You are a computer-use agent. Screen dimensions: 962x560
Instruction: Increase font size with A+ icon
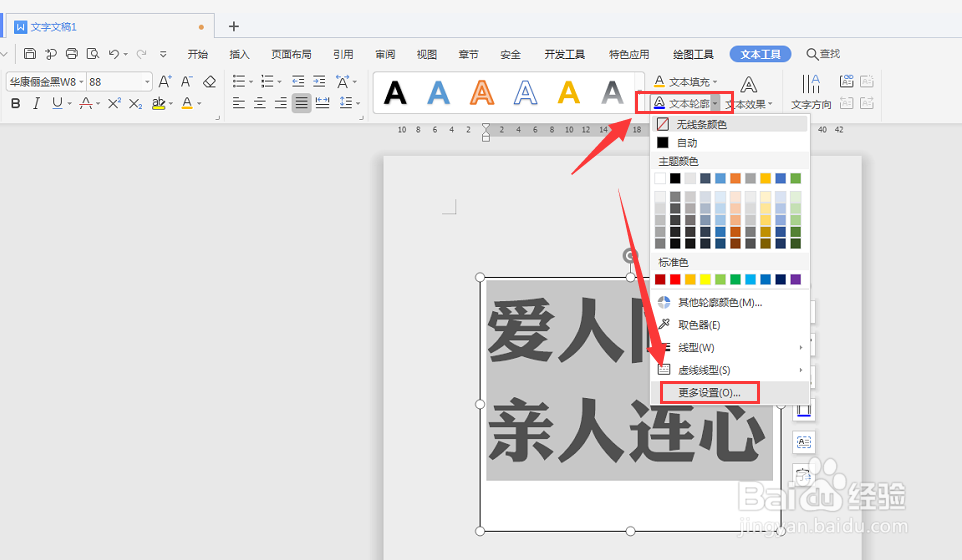tap(164, 82)
